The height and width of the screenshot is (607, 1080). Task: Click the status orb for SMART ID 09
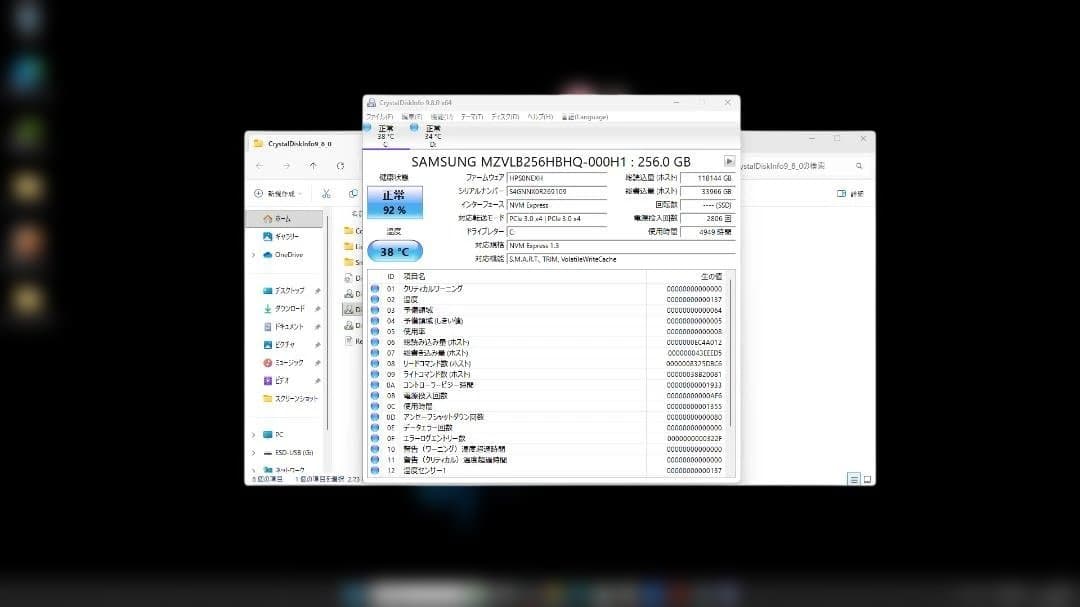click(x=375, y=374)
